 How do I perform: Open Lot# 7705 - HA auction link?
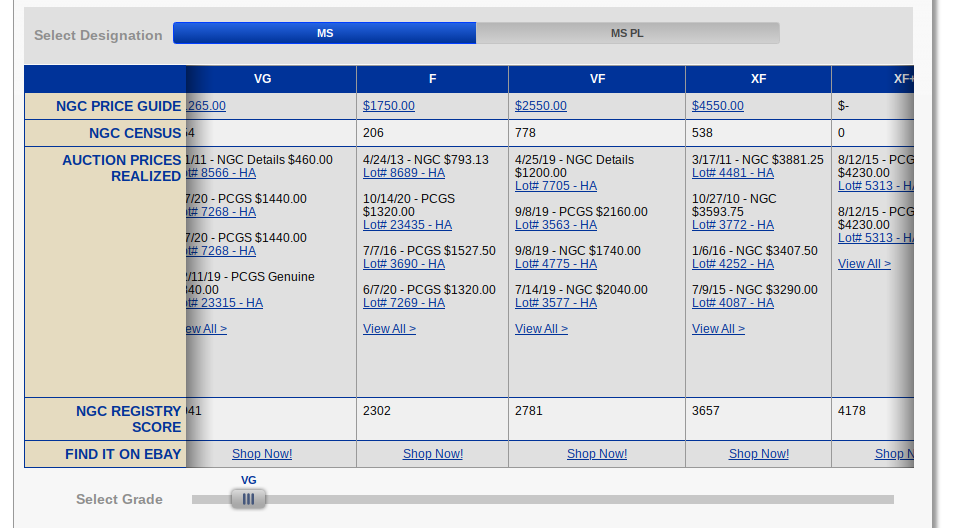coord(556,186)
